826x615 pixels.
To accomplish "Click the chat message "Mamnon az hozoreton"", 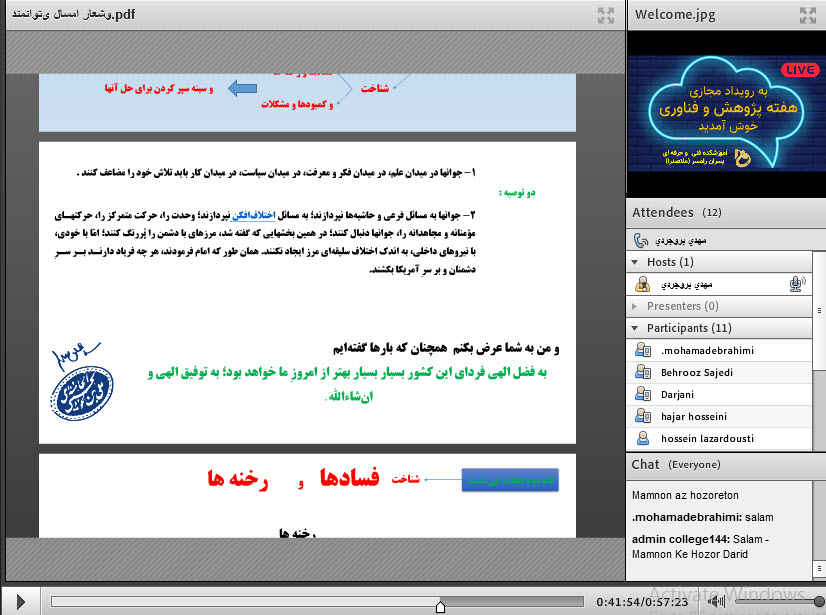I will (x=685, y=495).
